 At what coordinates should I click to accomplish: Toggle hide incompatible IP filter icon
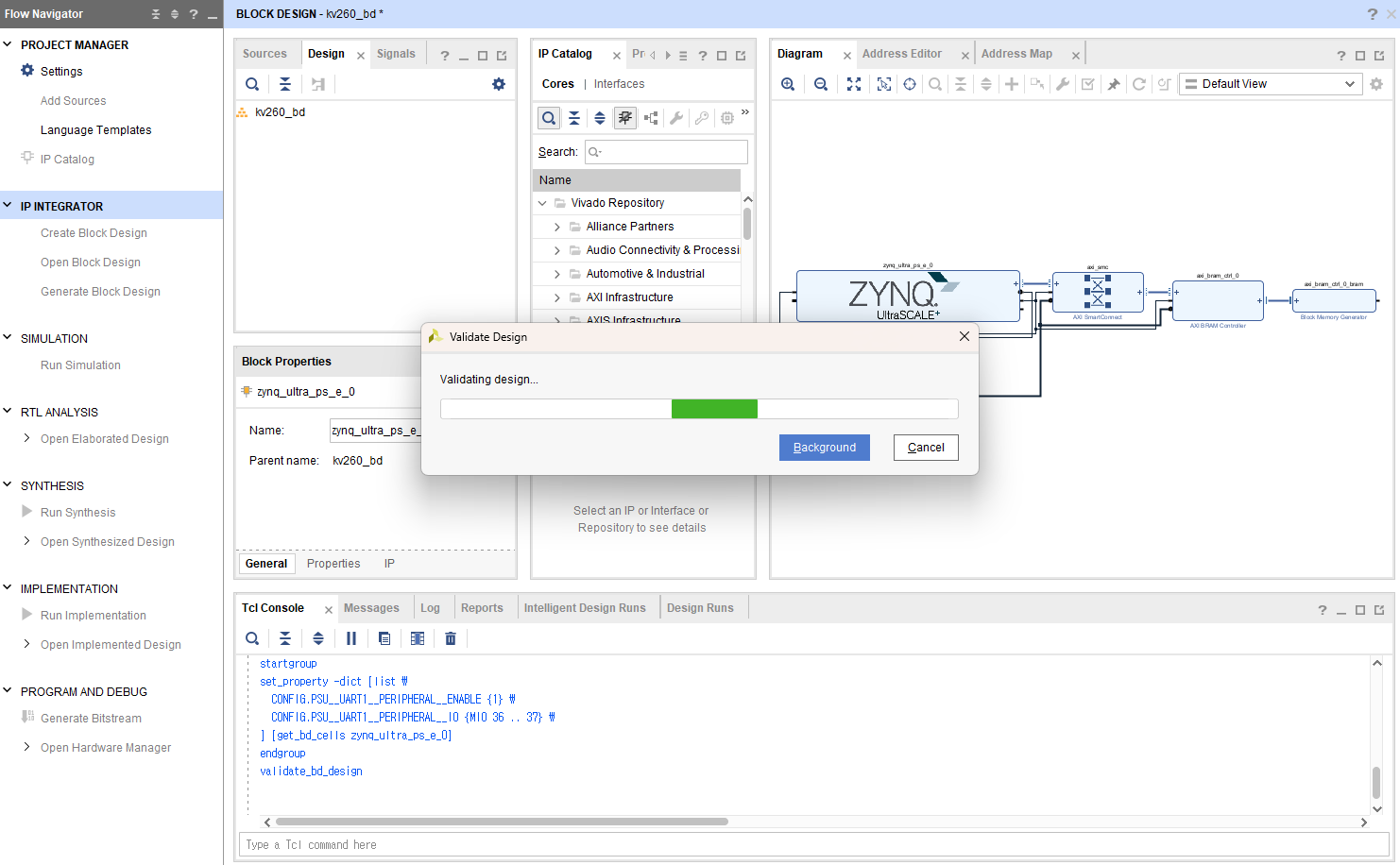point(625,118)
